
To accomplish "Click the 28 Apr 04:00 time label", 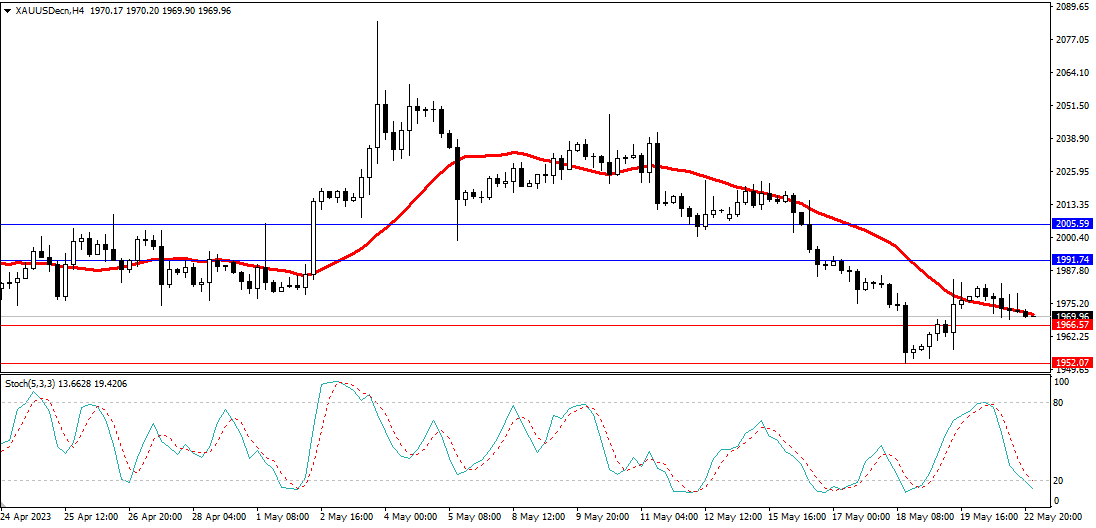I will pyautogui.click(x=218, y=518).
